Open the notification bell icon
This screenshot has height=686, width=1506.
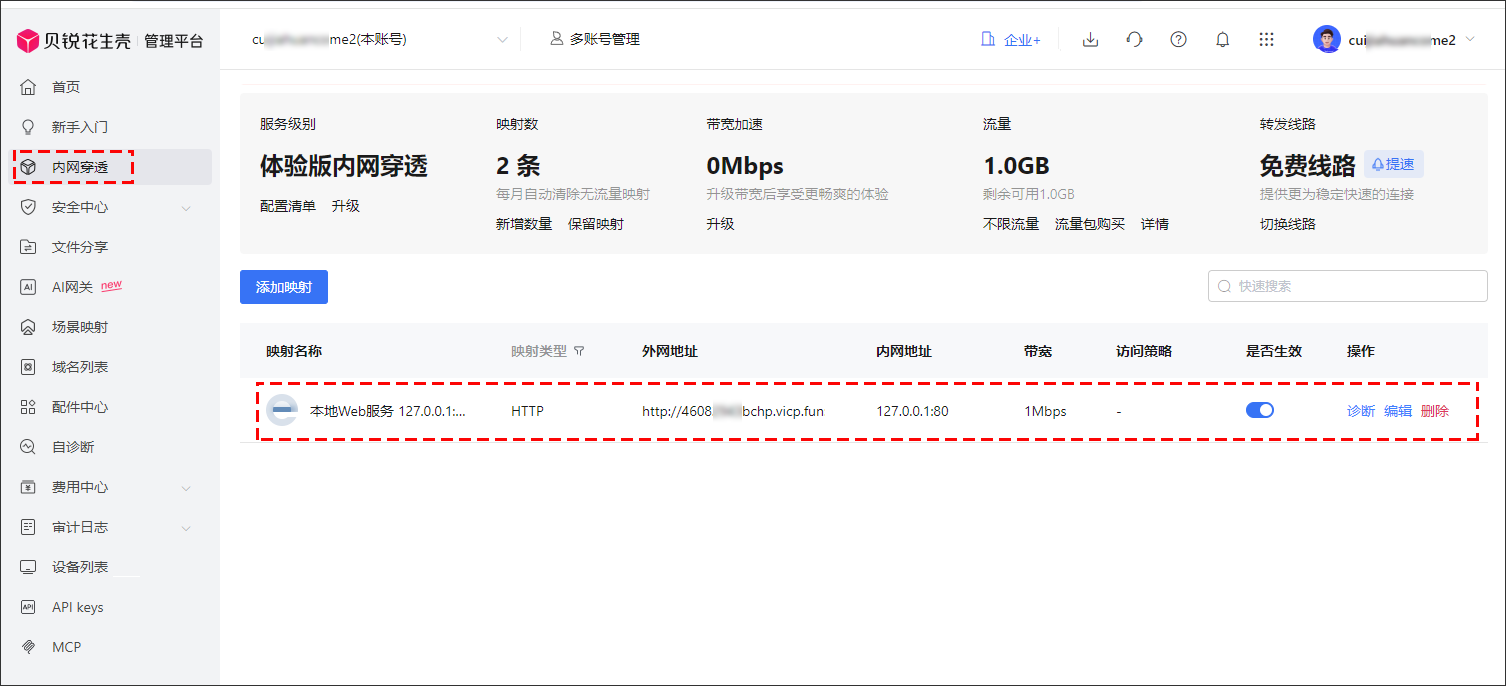tap(1222, 40)
